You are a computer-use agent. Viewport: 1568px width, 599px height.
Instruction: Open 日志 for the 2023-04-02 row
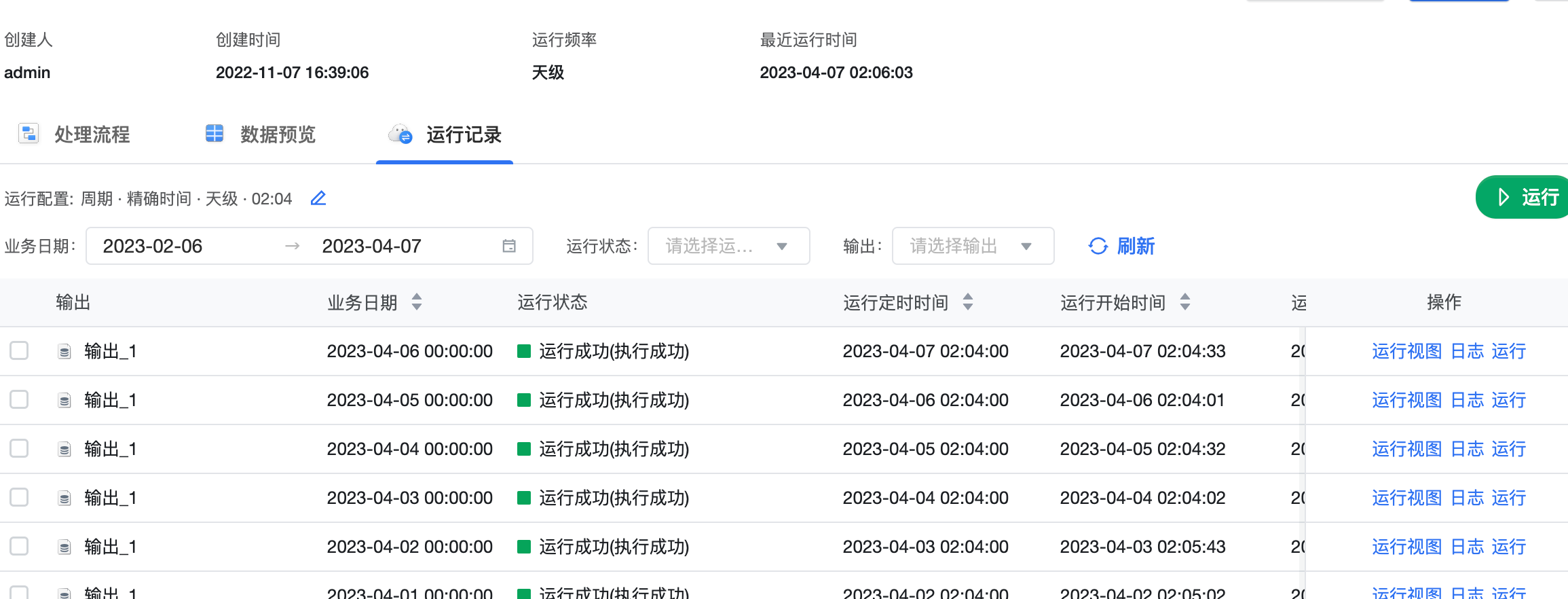(1467, 547)
